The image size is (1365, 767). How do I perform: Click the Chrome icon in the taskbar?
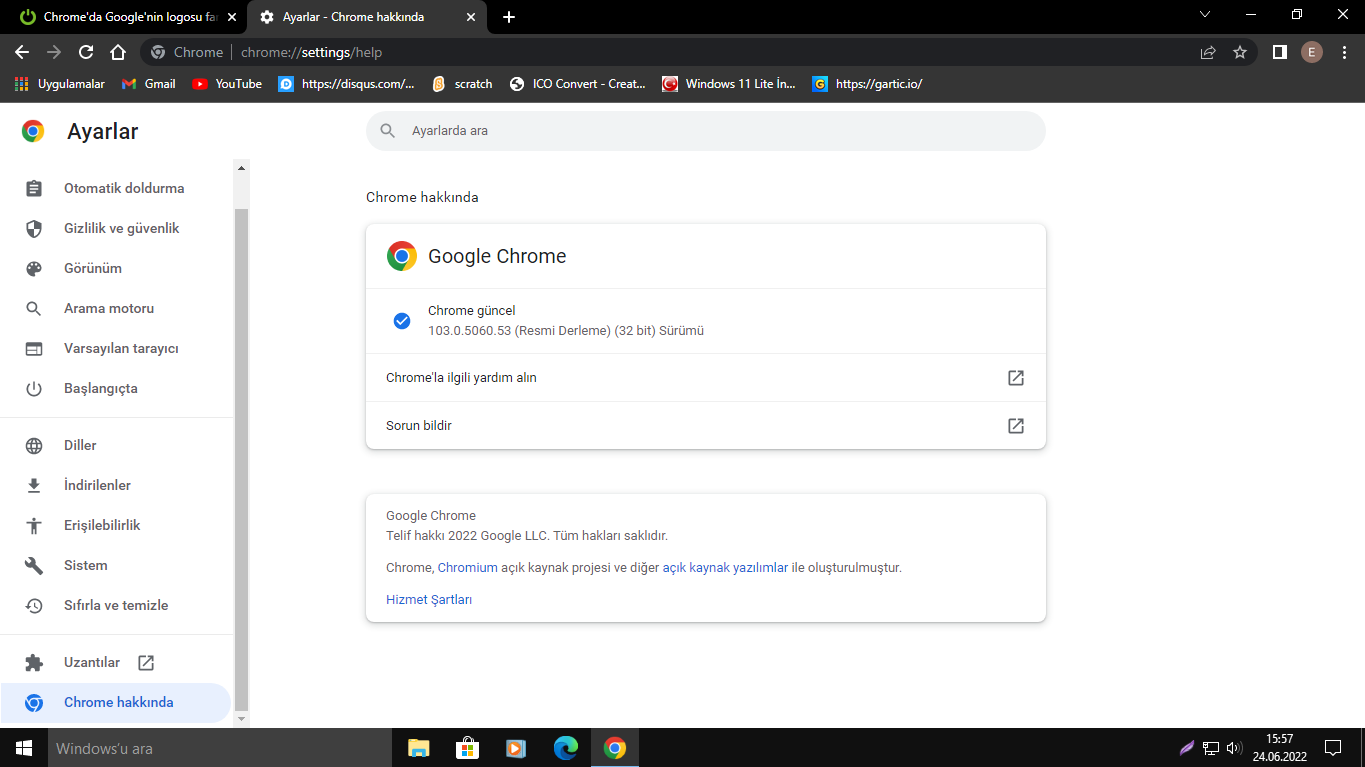point(615,748)
